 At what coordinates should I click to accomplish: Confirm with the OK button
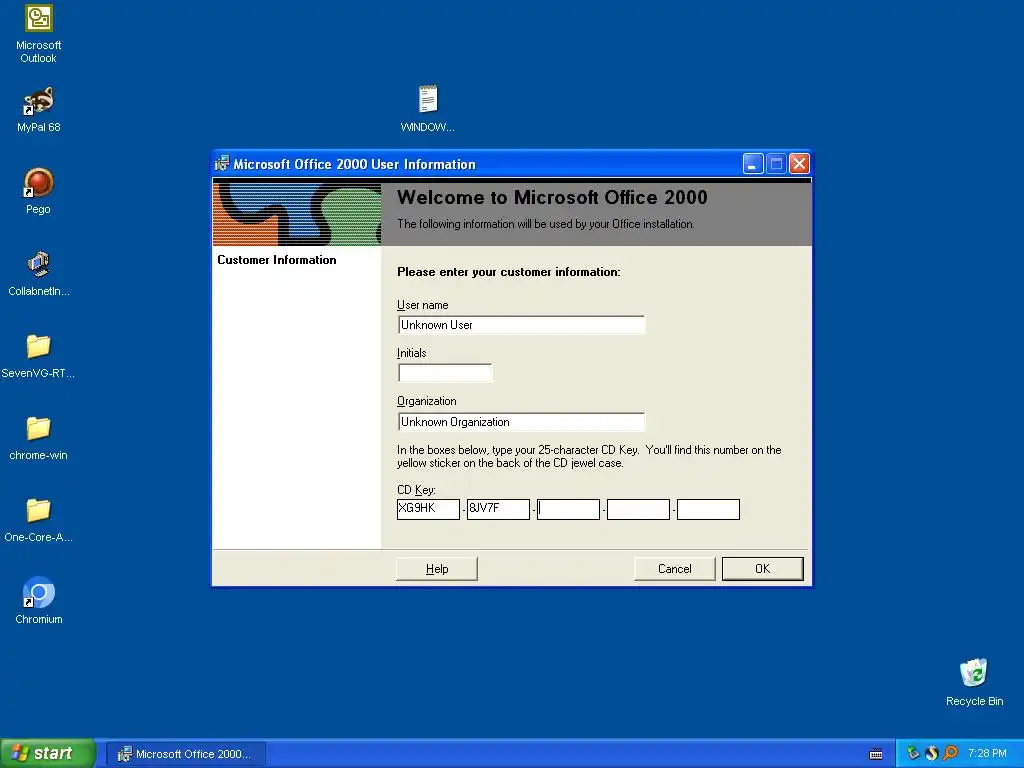coord(763,569)
